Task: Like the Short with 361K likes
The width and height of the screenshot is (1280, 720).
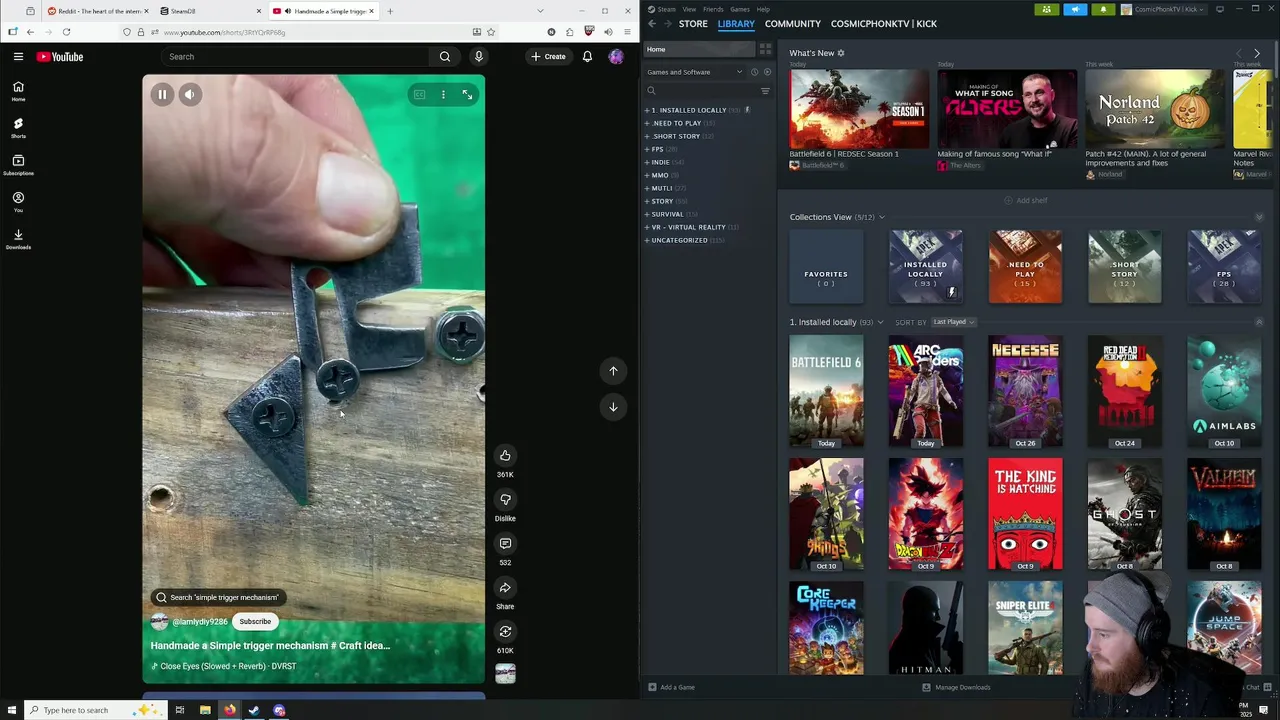Action: coord(505,456)
